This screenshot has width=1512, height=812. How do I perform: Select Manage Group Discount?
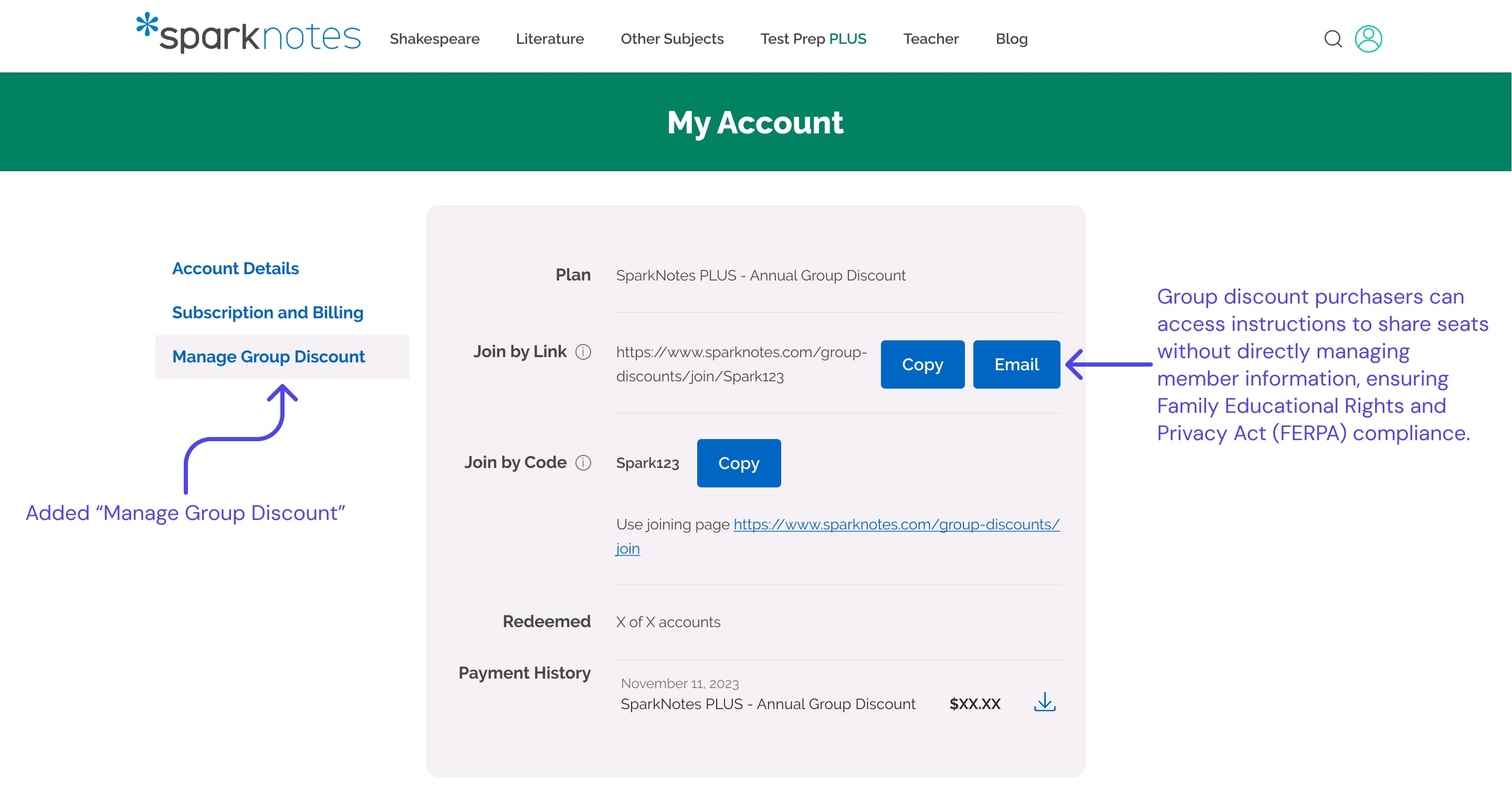click(268, 357)
